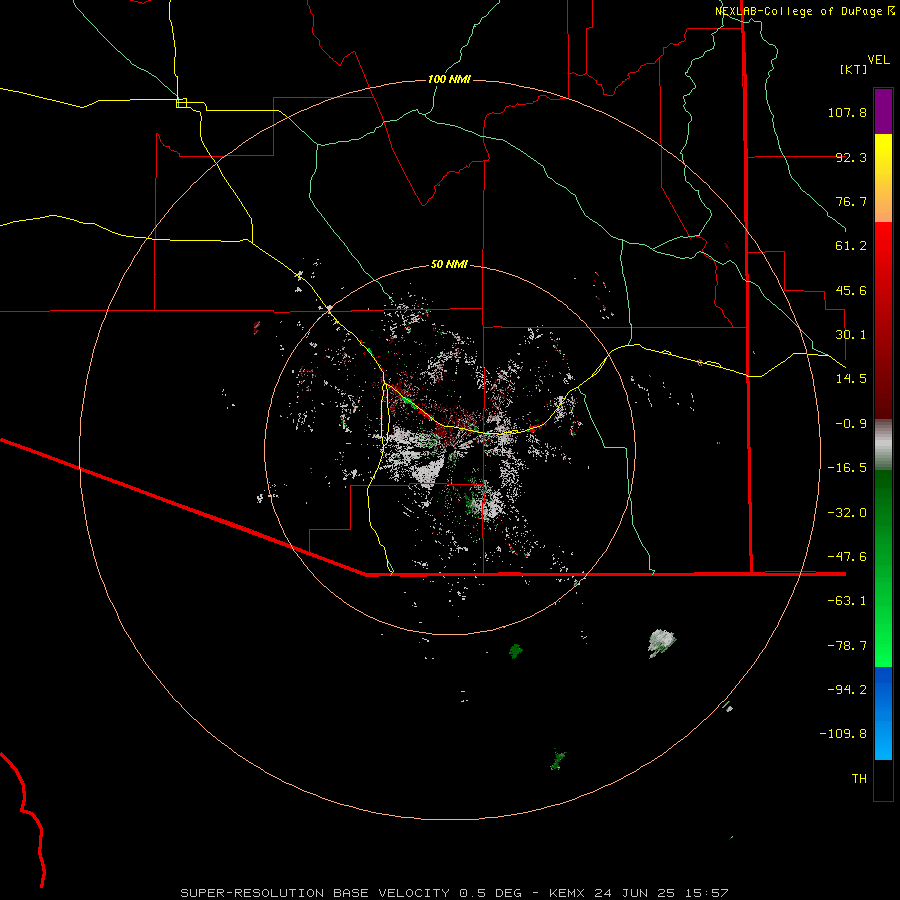Click the purple segment of the velocity color bar
Viewport: 900px width, 900px height.
883,111
